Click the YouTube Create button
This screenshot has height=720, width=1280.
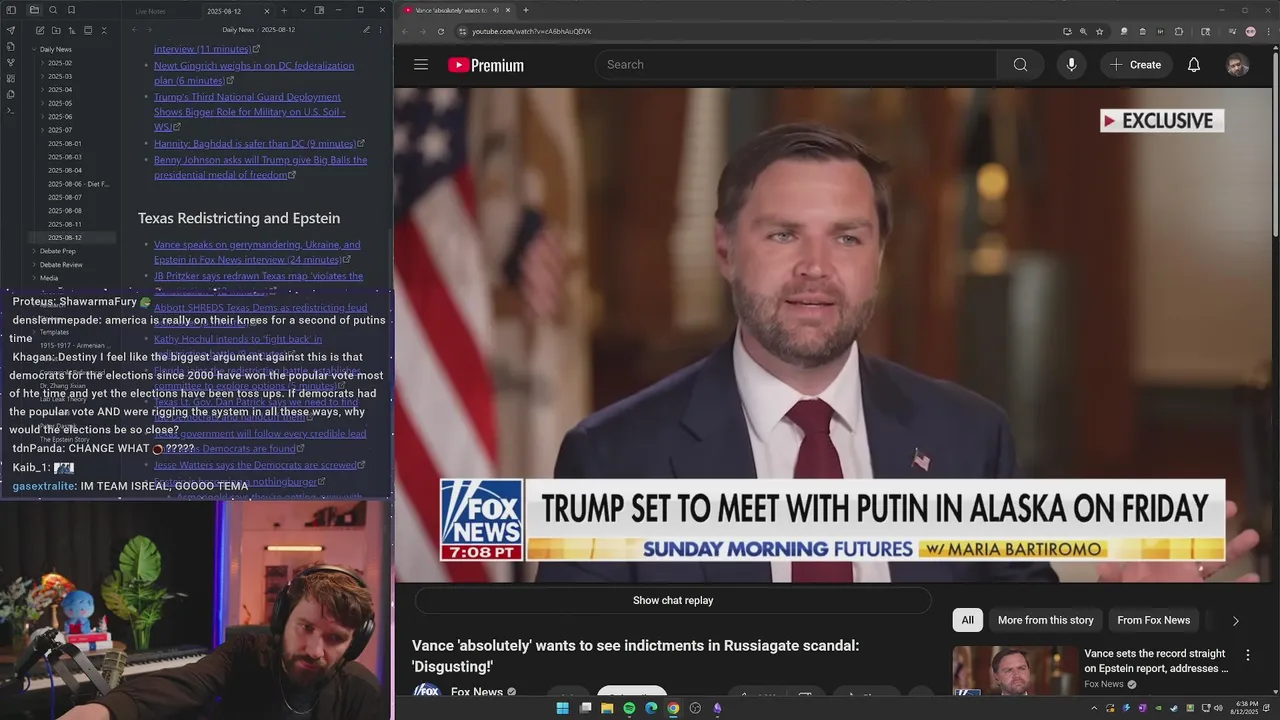tap(1135, 65)
